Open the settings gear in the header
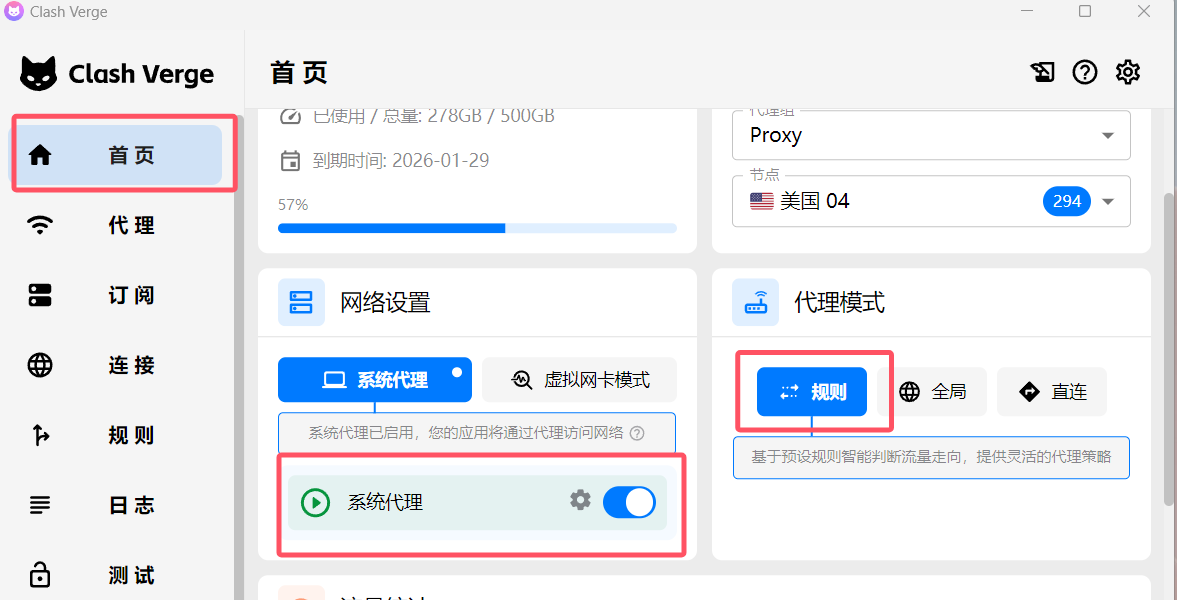Viewport: 1177px width, 600px height. pyautogui.click(x=1128, y=72)
